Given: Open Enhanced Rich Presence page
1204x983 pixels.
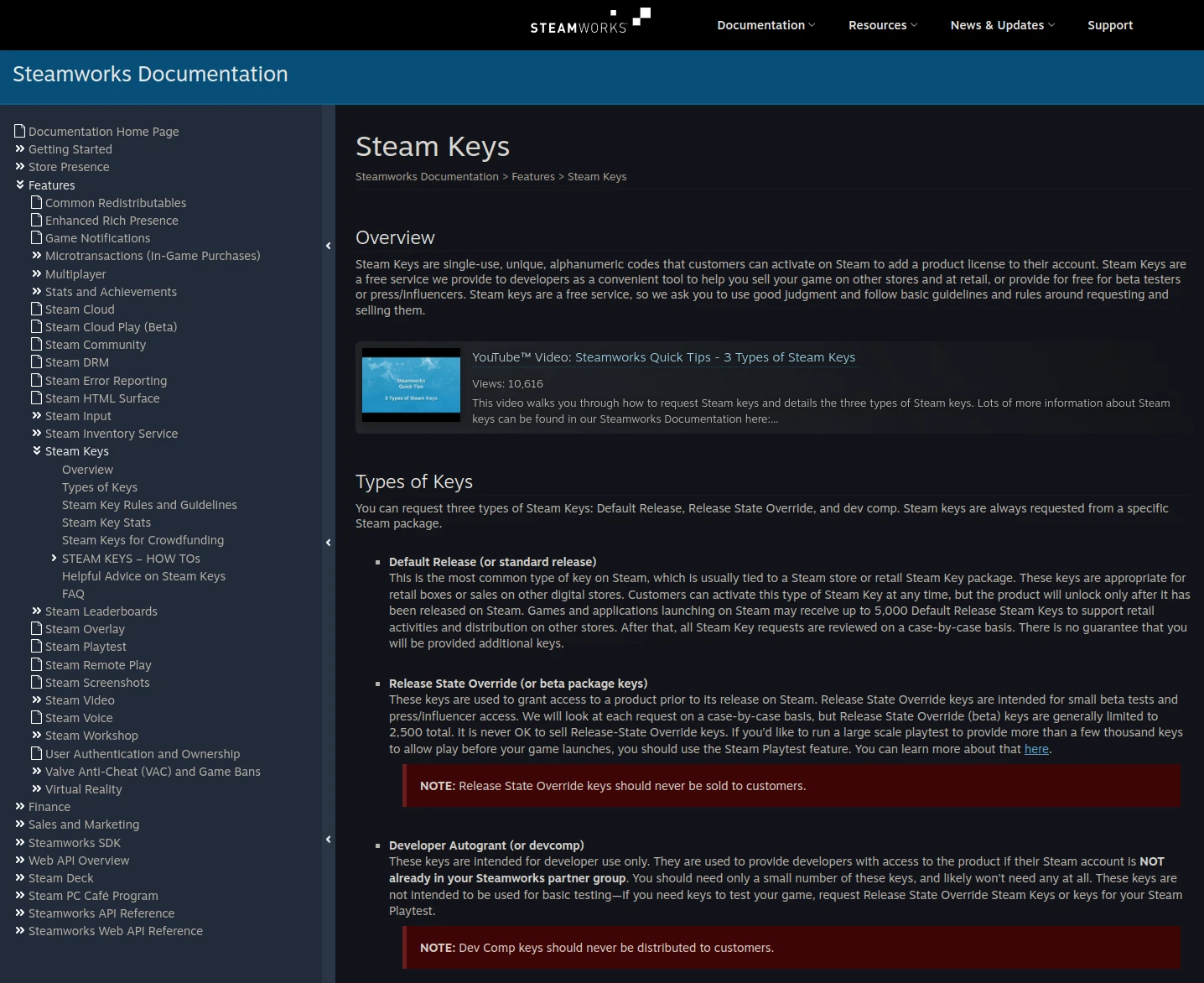Looking at the screenshot, I should point(112,221).
